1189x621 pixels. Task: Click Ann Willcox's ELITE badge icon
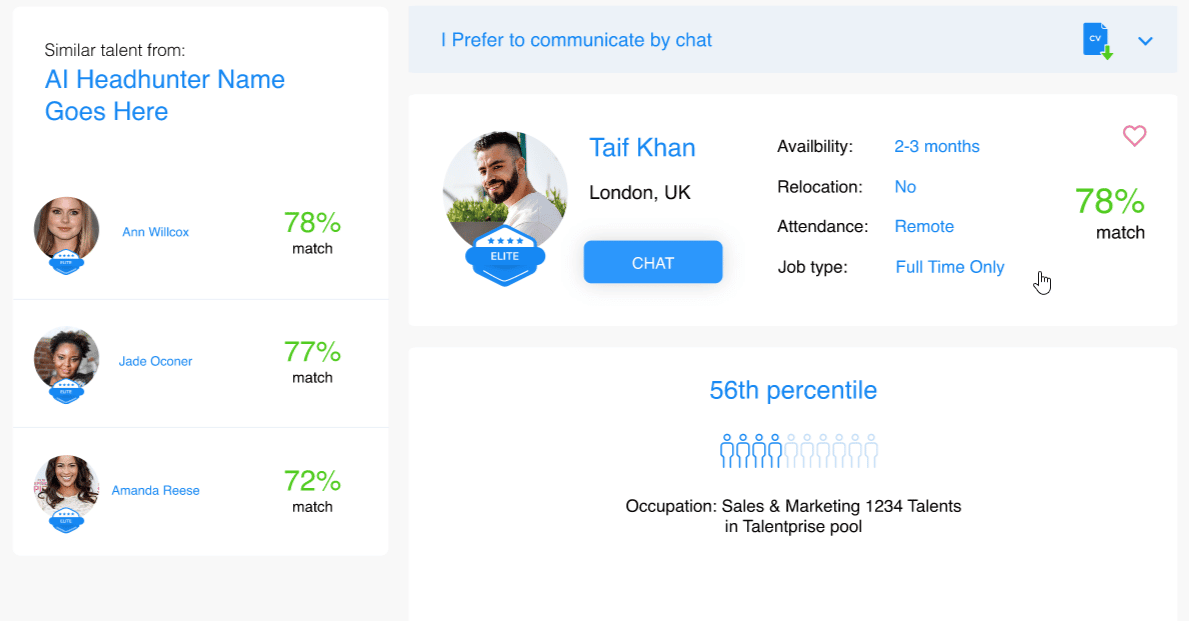pyautogui.click(x=66, y=263)
